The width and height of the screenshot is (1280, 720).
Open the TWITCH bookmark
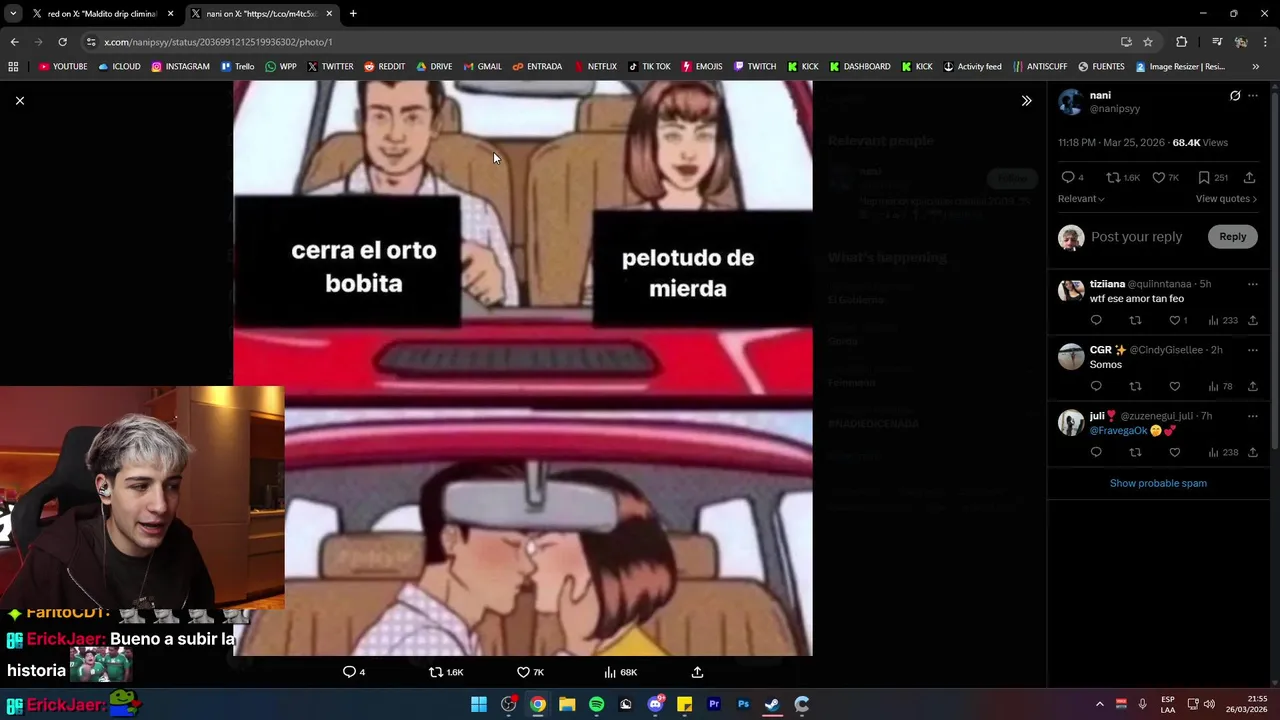point(755,67)
